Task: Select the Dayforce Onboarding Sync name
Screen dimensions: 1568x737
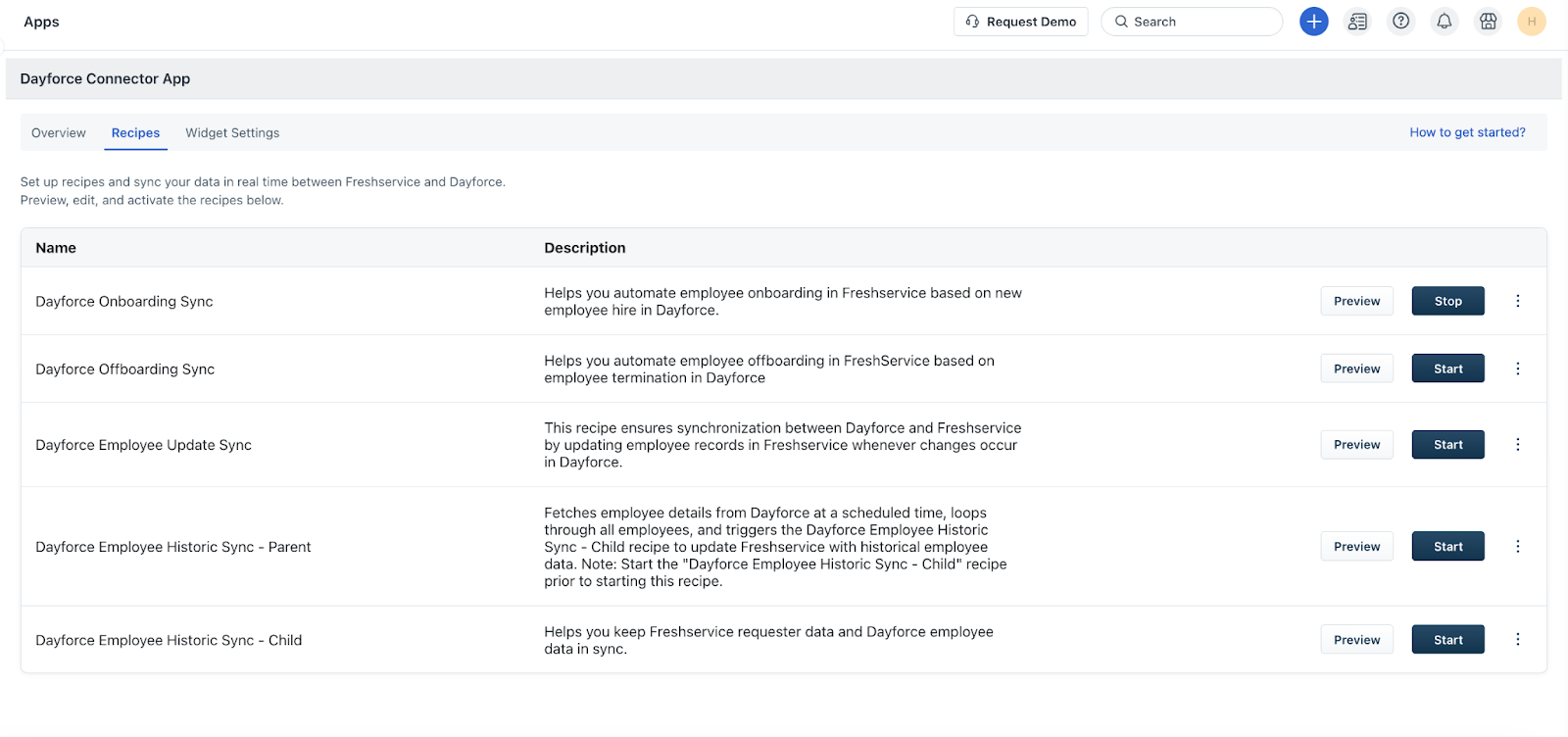Action: click(x=124, y=301)
